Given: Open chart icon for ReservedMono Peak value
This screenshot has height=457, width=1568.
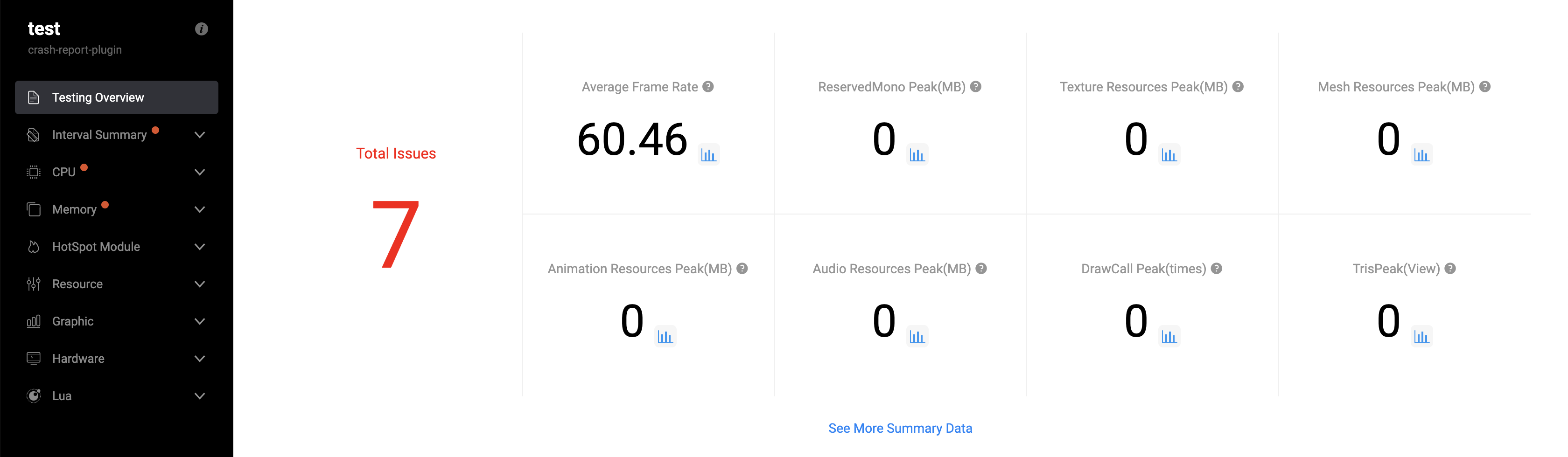Looking at the screenshot, I should [x=917, y=154].
